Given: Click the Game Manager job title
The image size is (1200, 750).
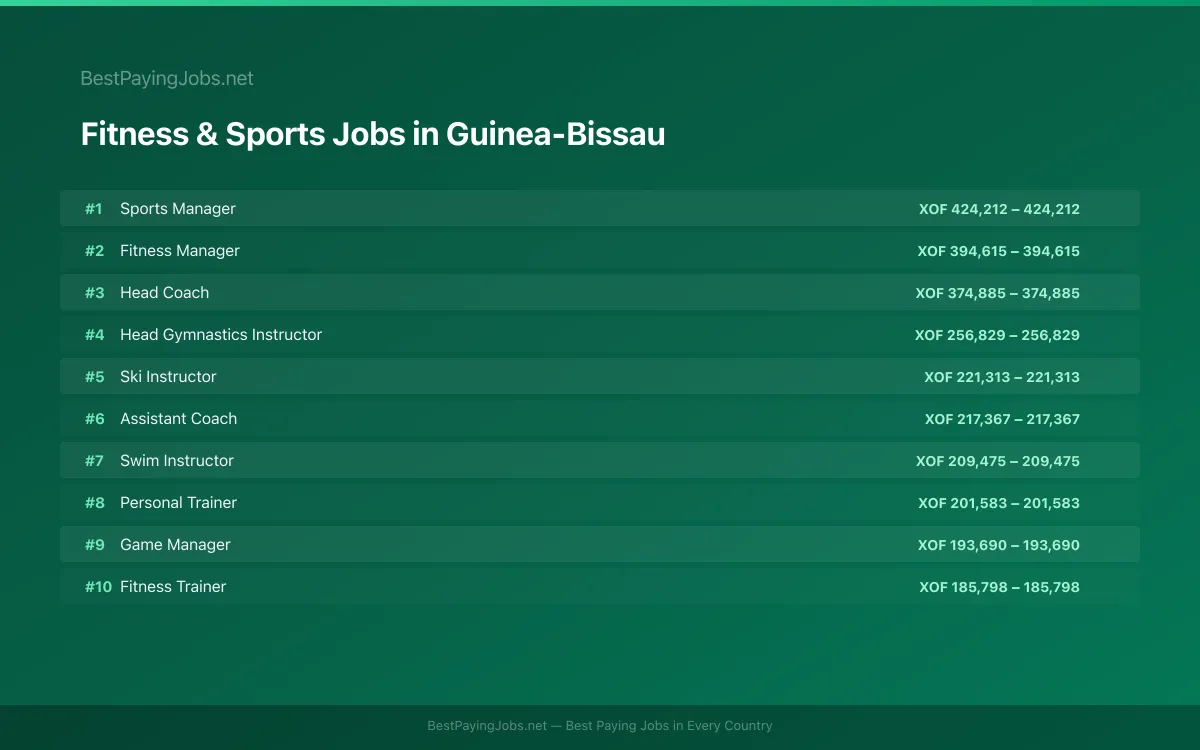Looking at the screenshot, I should pyautogui.click(x=175, y=545).
